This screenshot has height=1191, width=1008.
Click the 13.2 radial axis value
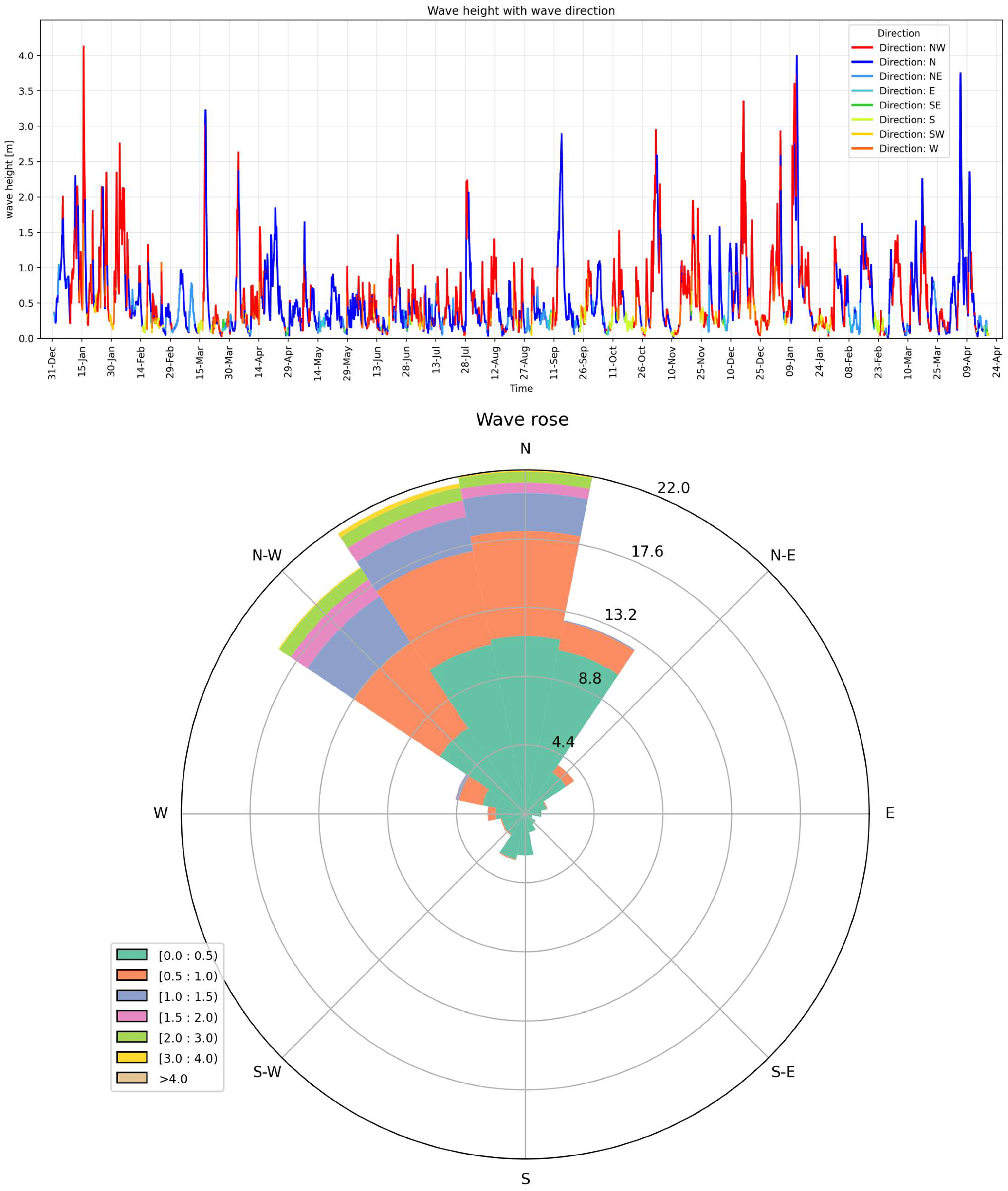[x=621, y=615]
